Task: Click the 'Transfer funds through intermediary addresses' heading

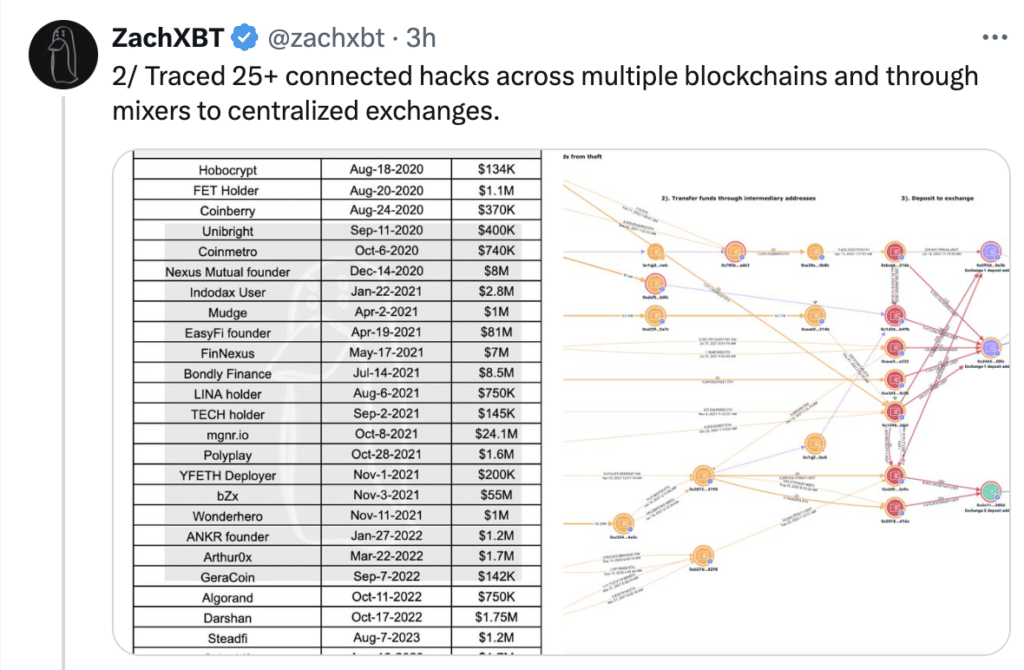Action: pos(738,198)
